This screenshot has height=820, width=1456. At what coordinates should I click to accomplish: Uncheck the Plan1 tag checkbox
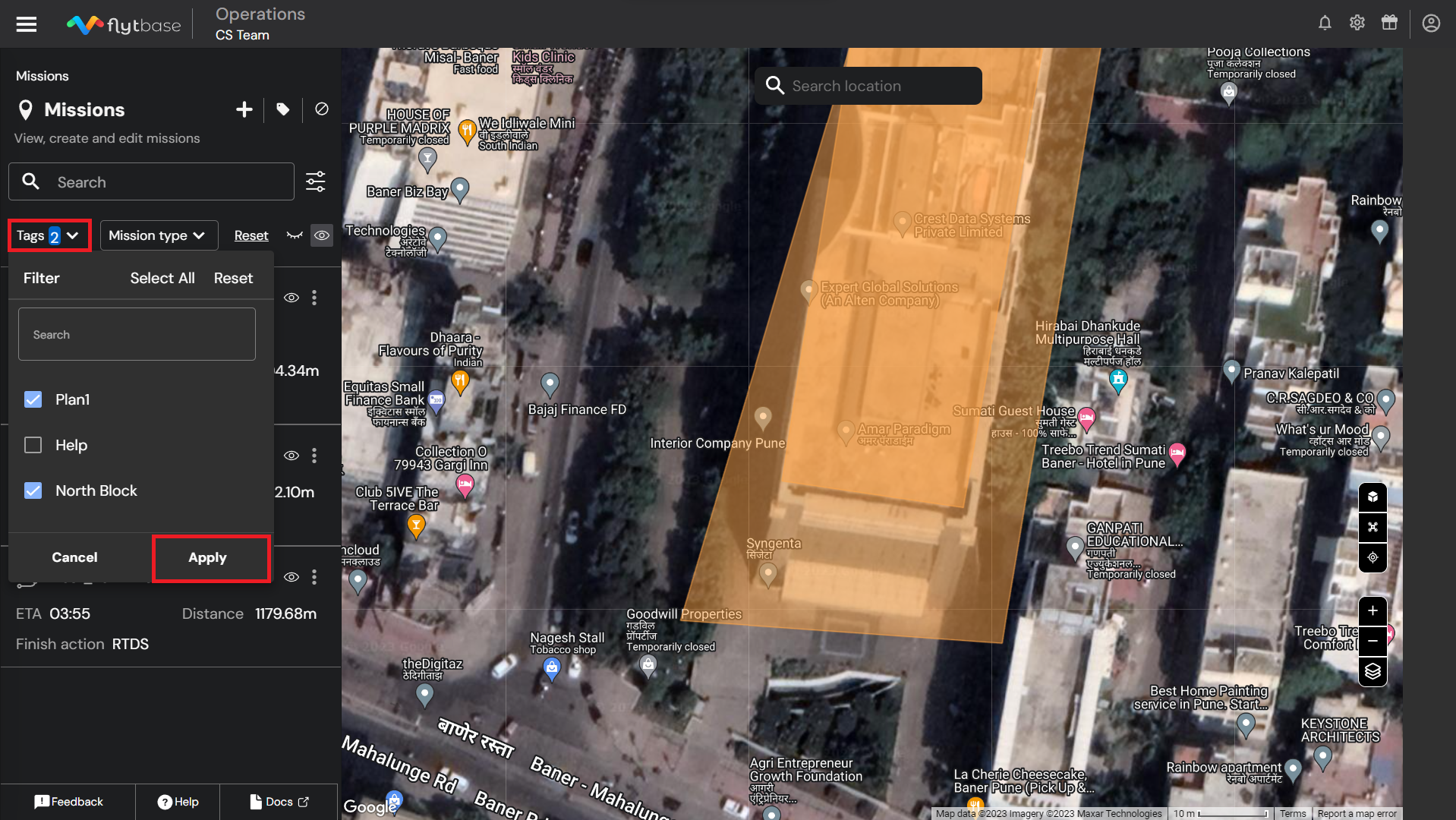[x=33, y=399]
